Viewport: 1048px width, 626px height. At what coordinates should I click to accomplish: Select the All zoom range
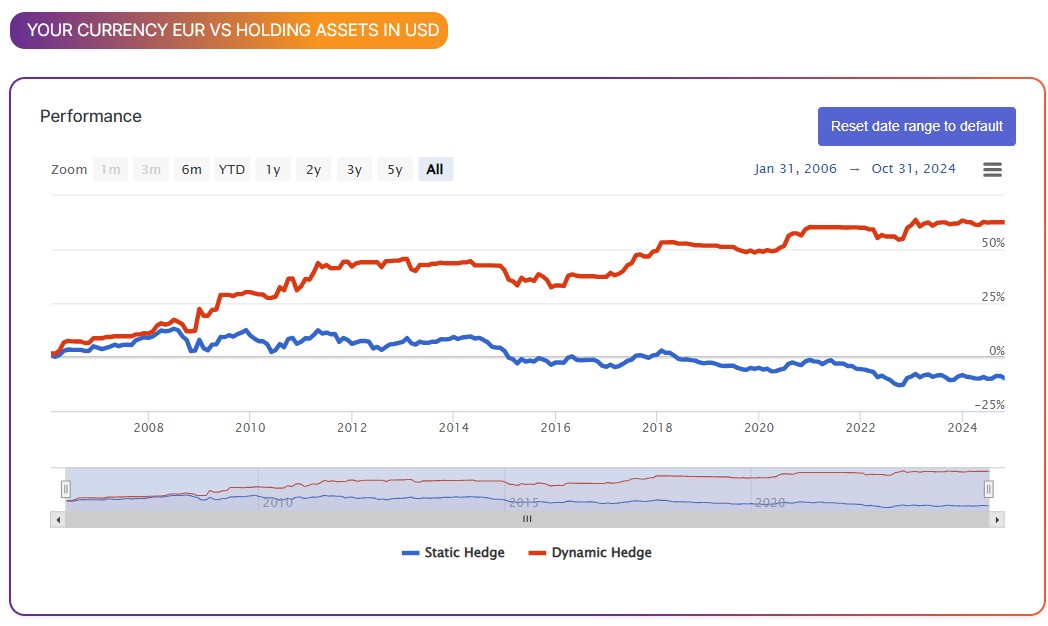point(435,170)
